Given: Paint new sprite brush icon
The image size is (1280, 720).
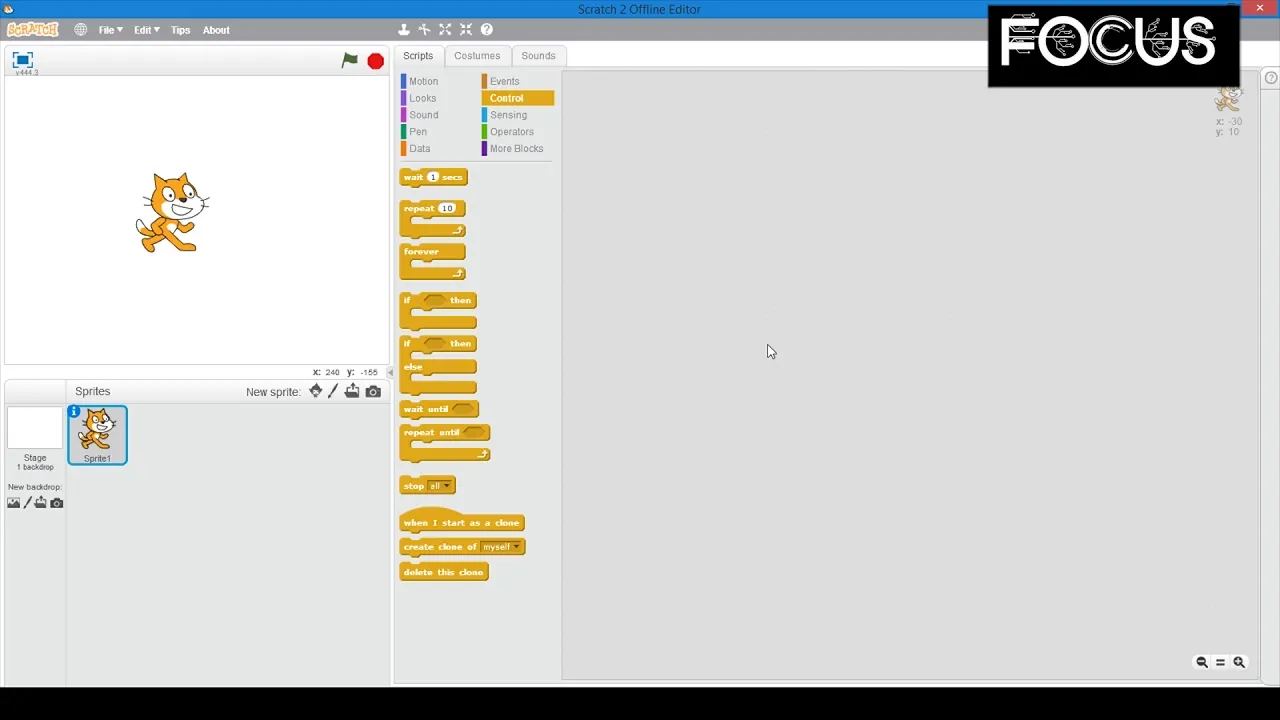Looking at the screenshot, I should pos(334,391).
